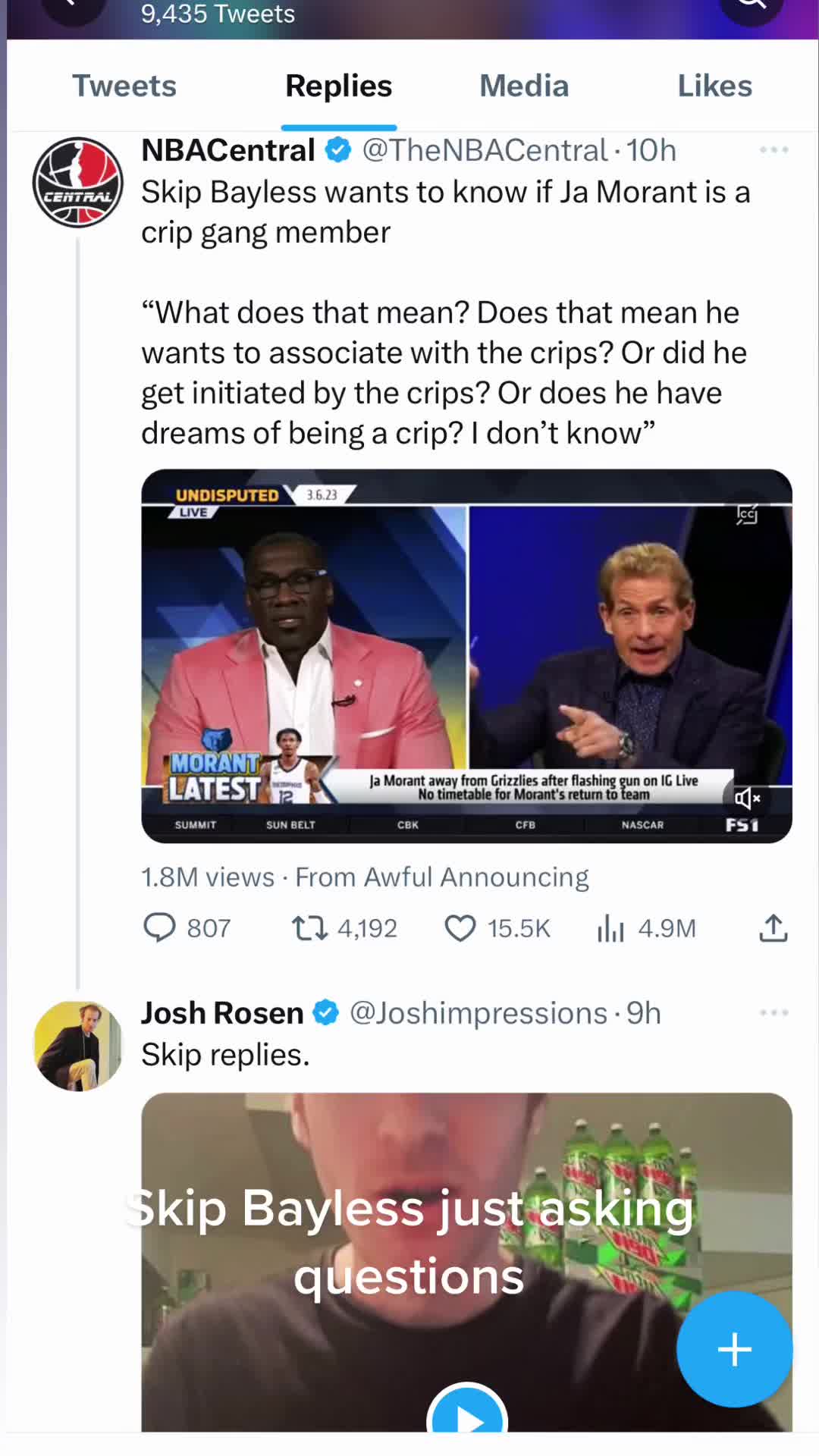View analytics icon showing 4.9M
819x1456 pixels.
[x=610, y=927]
